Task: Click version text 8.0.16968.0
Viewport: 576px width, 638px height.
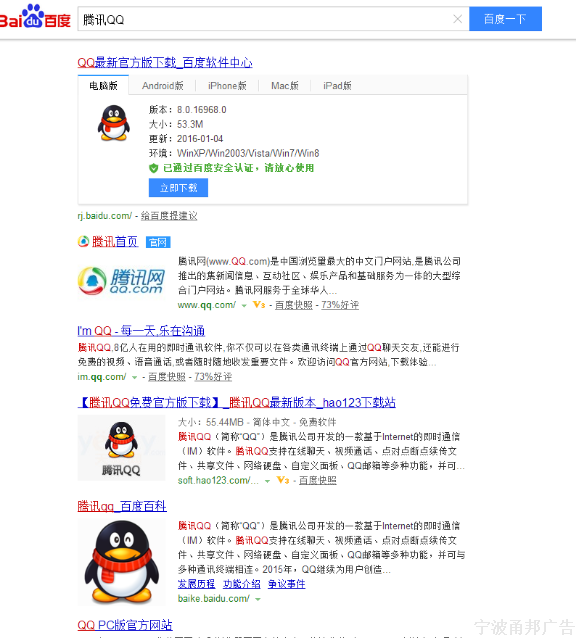Action: (x=202, y=110)
